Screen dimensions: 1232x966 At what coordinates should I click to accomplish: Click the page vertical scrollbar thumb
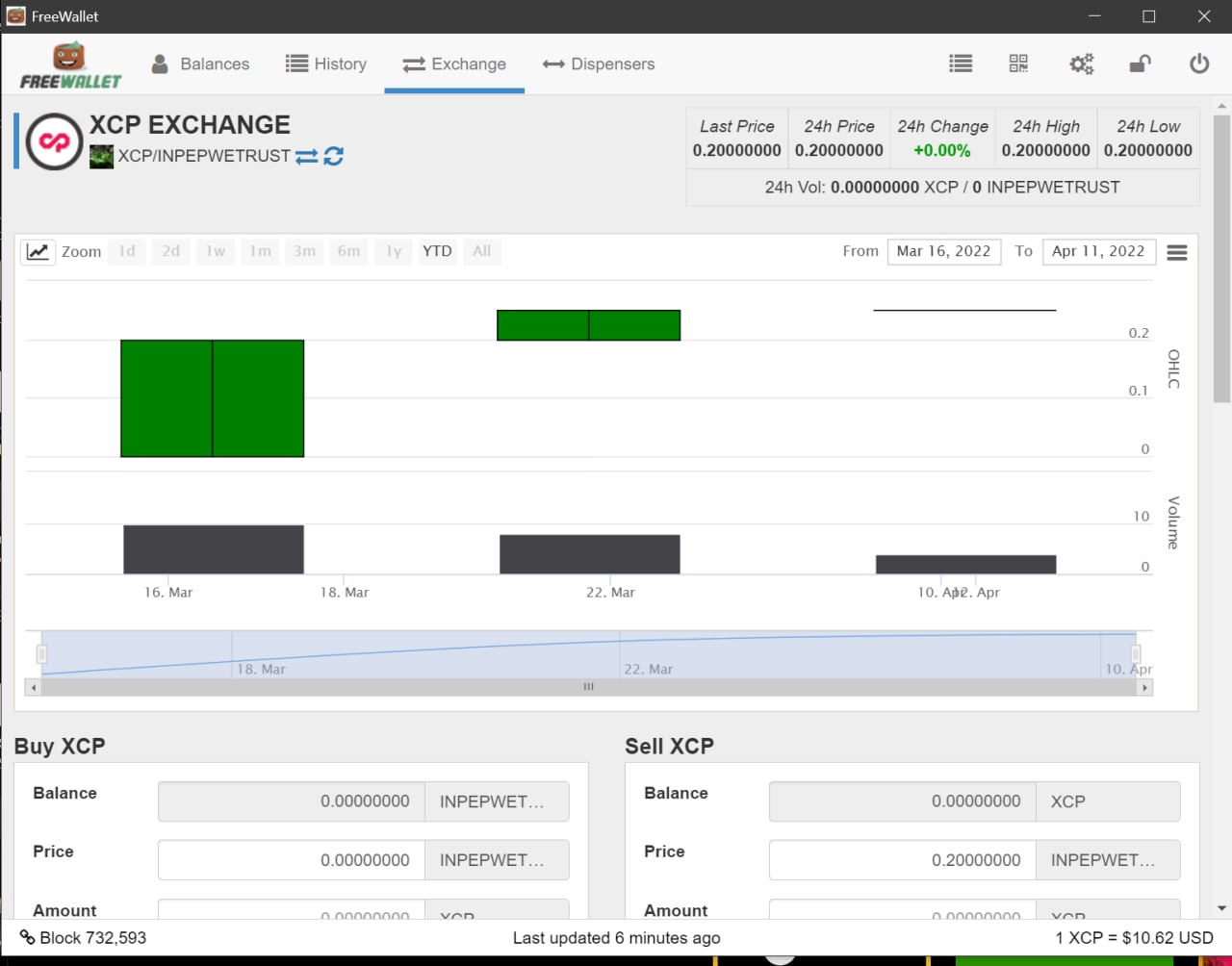pyautogui.click(x=1222, y=258)
